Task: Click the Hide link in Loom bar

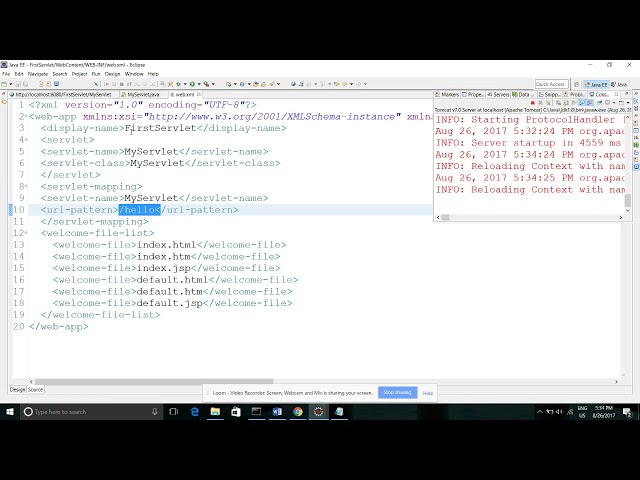Action: (x=427, y=393)
